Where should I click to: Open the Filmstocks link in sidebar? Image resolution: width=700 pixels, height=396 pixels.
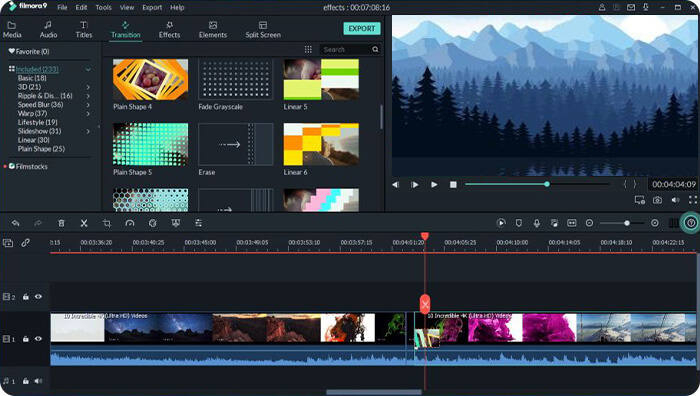point(31,167)
